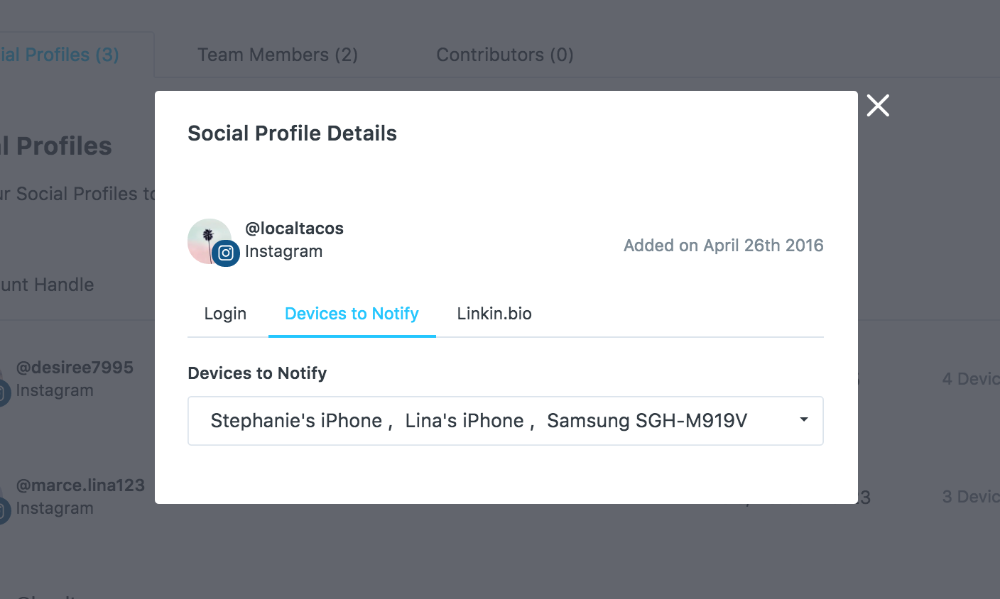Click the Devices to Notify selection field
1000x599 pixels.
click(505, 421)
